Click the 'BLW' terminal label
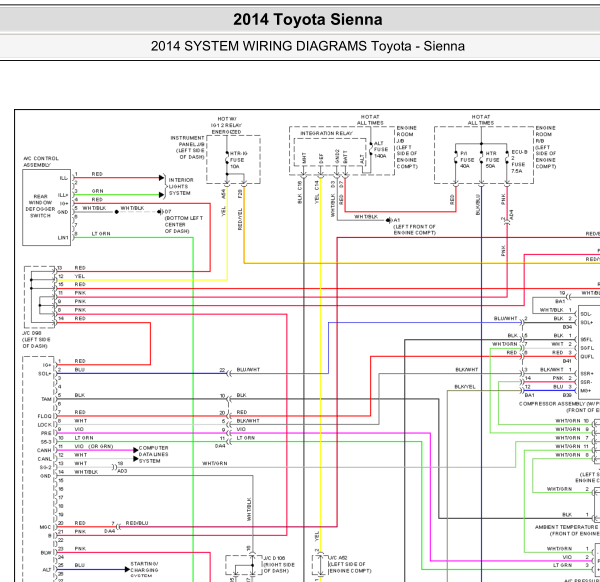600x582 pixels. (x=46, y=553)
